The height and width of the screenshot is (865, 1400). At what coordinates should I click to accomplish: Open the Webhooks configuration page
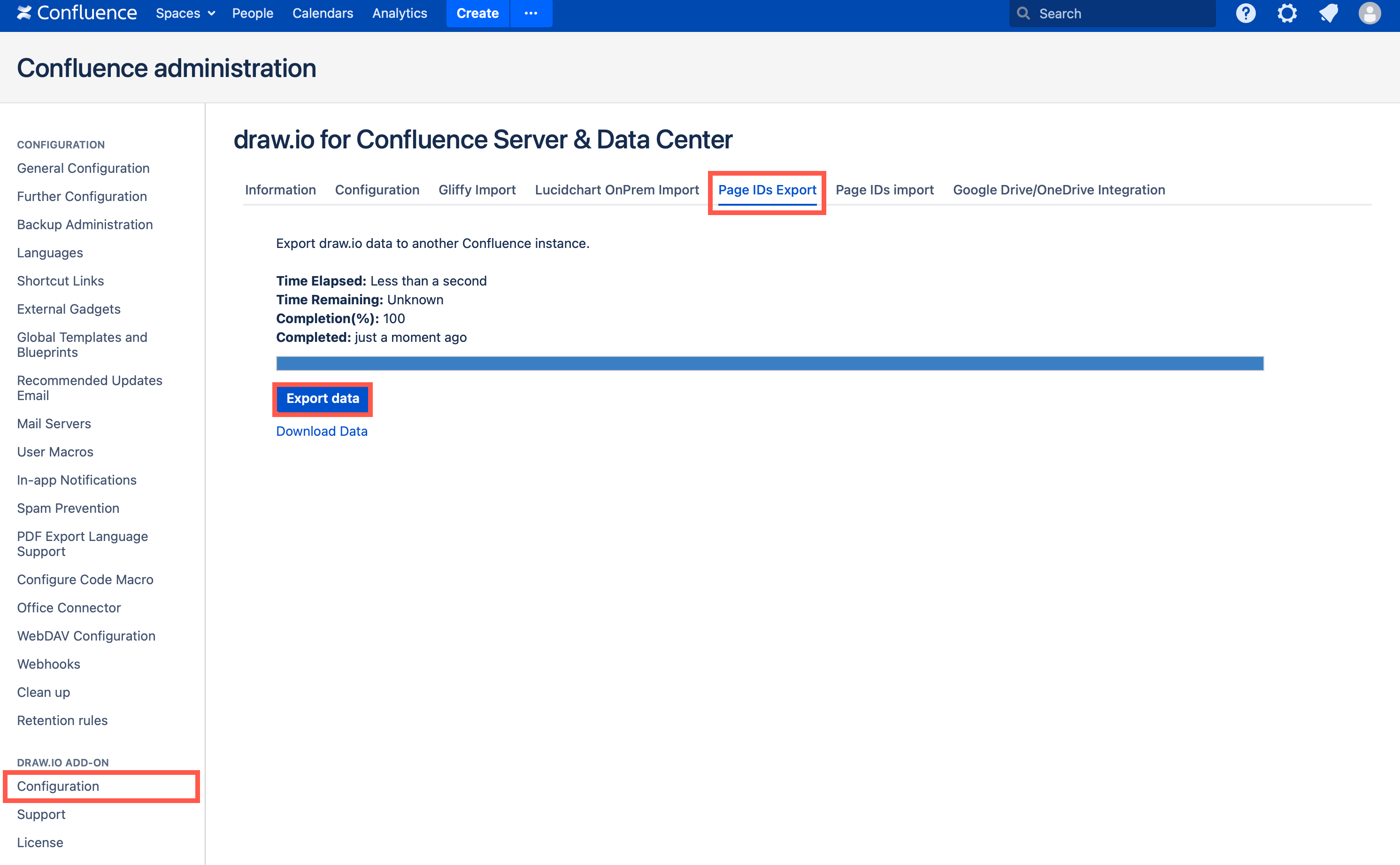[x=49, y=664]
